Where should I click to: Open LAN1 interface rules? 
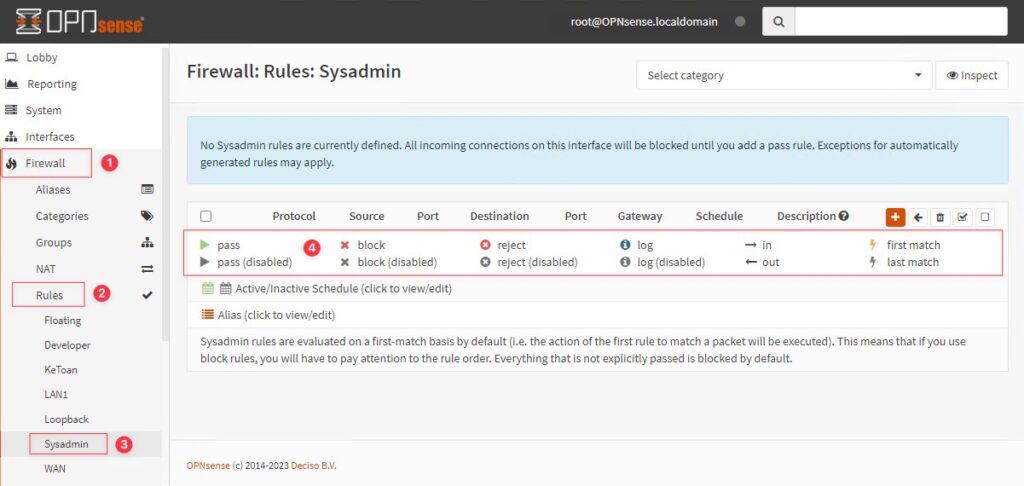tap(56, 395)
